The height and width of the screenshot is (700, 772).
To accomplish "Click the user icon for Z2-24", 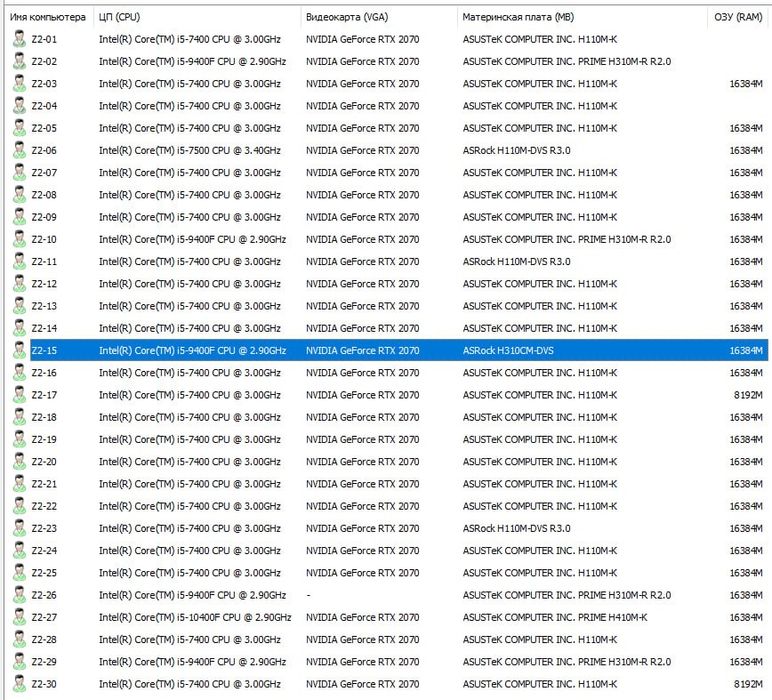I will [19, 550].
